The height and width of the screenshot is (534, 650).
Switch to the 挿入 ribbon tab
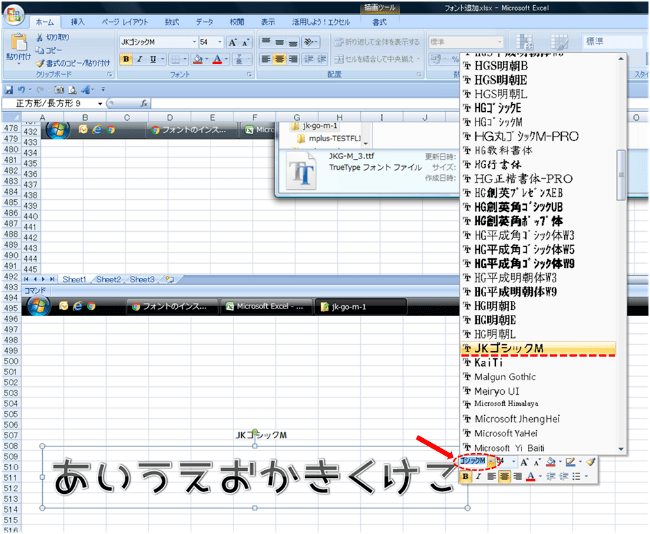[78, 22]
